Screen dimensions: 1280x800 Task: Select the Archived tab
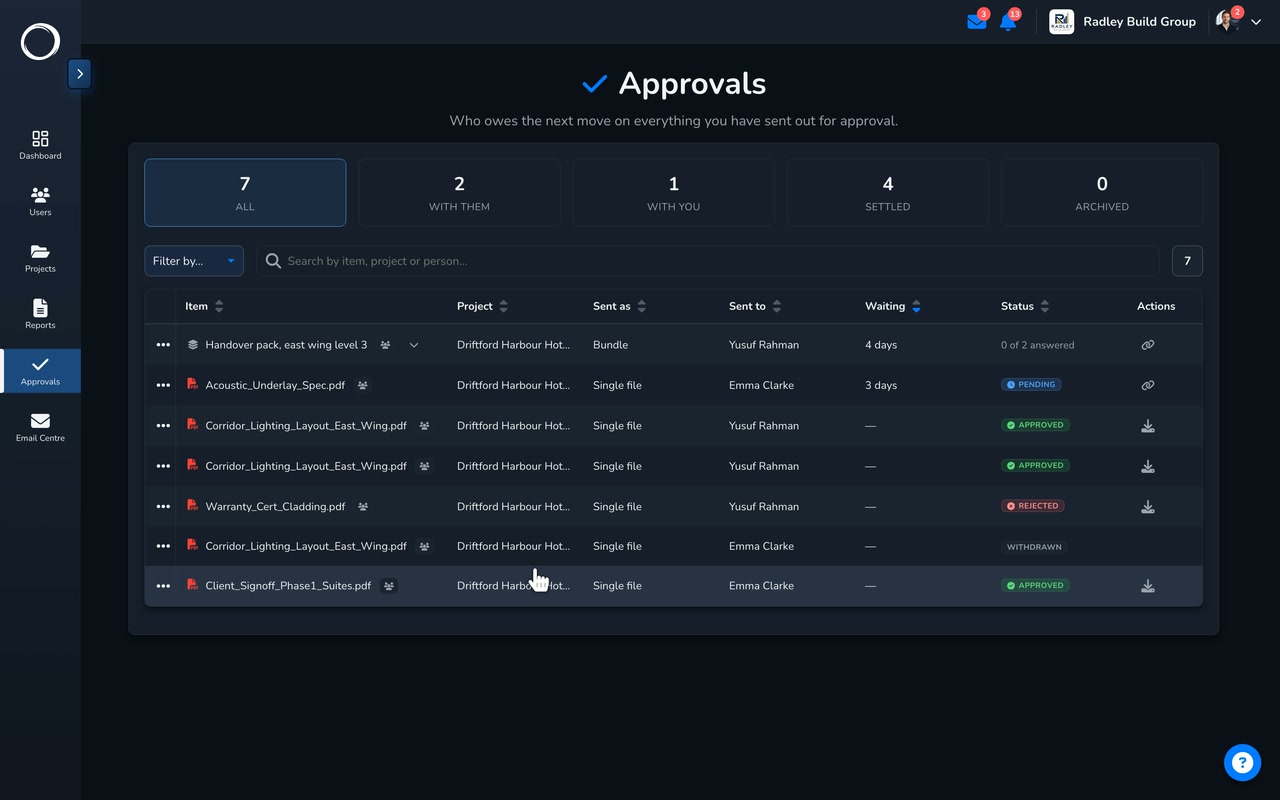[x=1102, y=193]
